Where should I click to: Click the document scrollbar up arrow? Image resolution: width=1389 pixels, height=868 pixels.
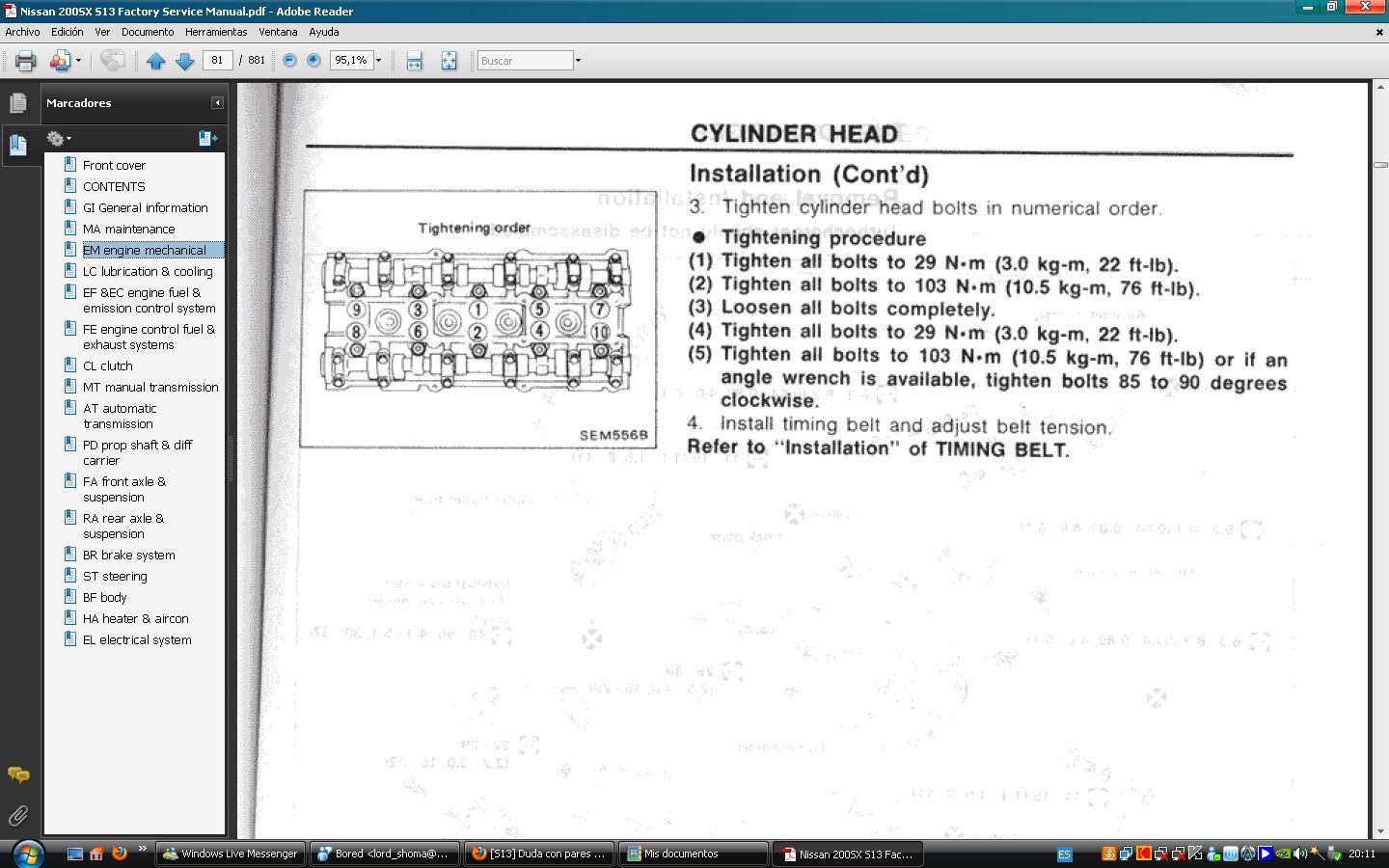tap(1380, 89)
